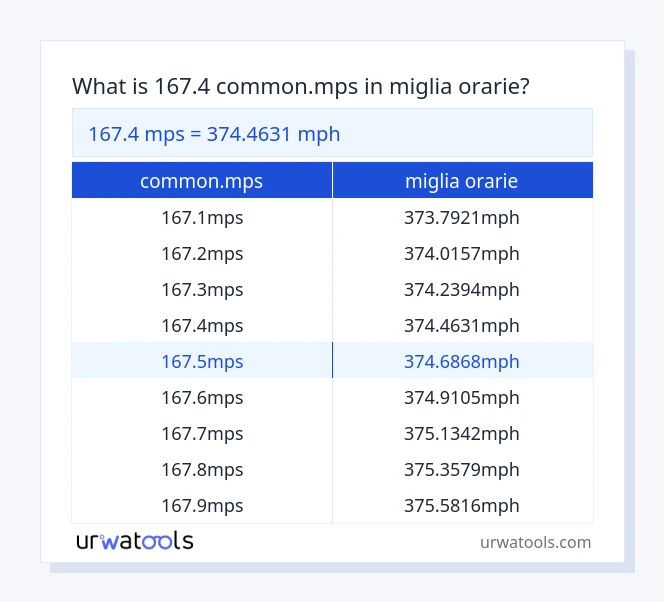Screen dimensions: 664x602
Task: Click the 167.2mps row cell
Action: pos(202,254)
